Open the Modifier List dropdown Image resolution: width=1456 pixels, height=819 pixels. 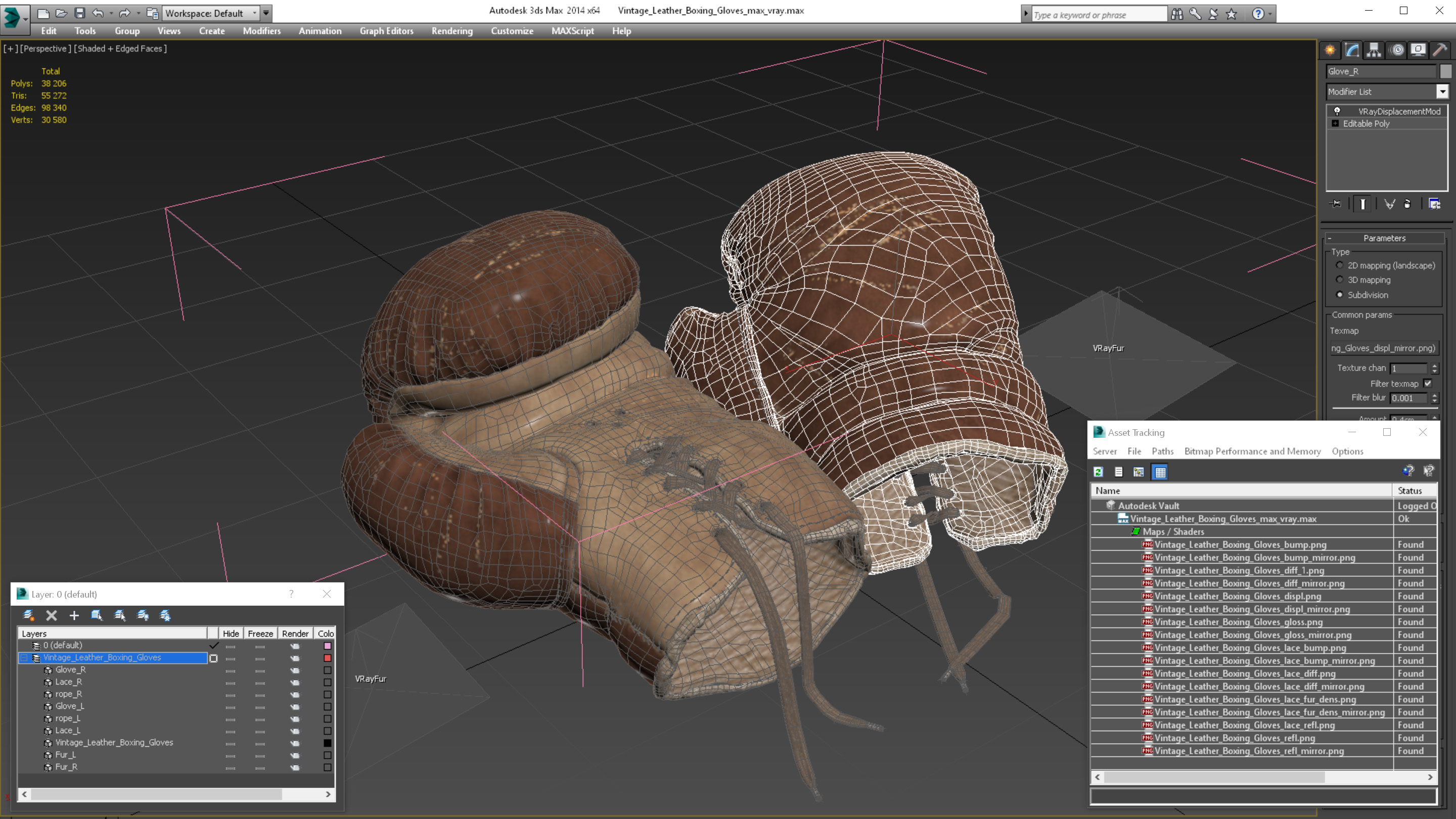tap(1442, 92)
